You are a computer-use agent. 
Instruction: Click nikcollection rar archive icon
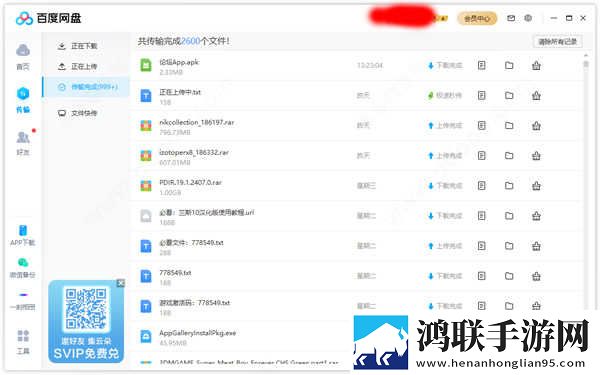pyautogui.click(x=146, y=126)
